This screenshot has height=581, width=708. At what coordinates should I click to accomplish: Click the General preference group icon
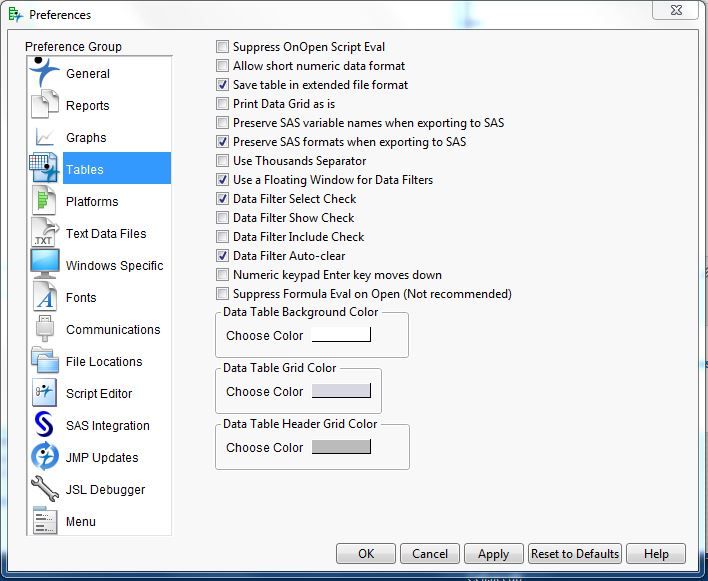44,71
